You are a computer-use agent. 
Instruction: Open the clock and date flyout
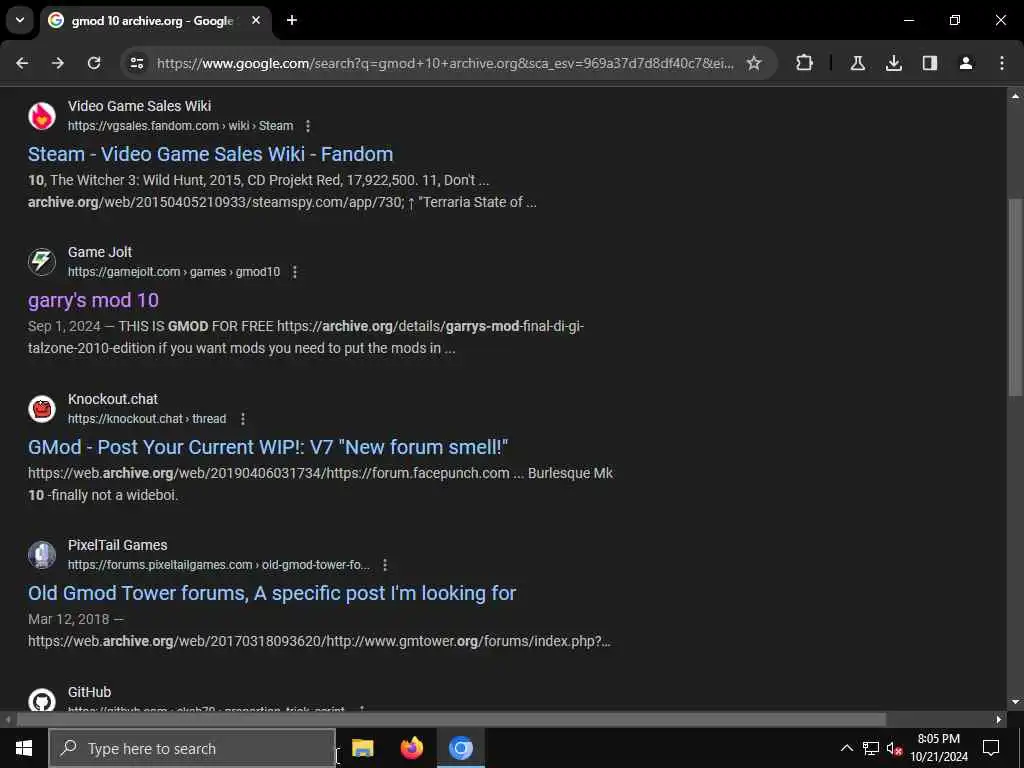tap(939, 748)
